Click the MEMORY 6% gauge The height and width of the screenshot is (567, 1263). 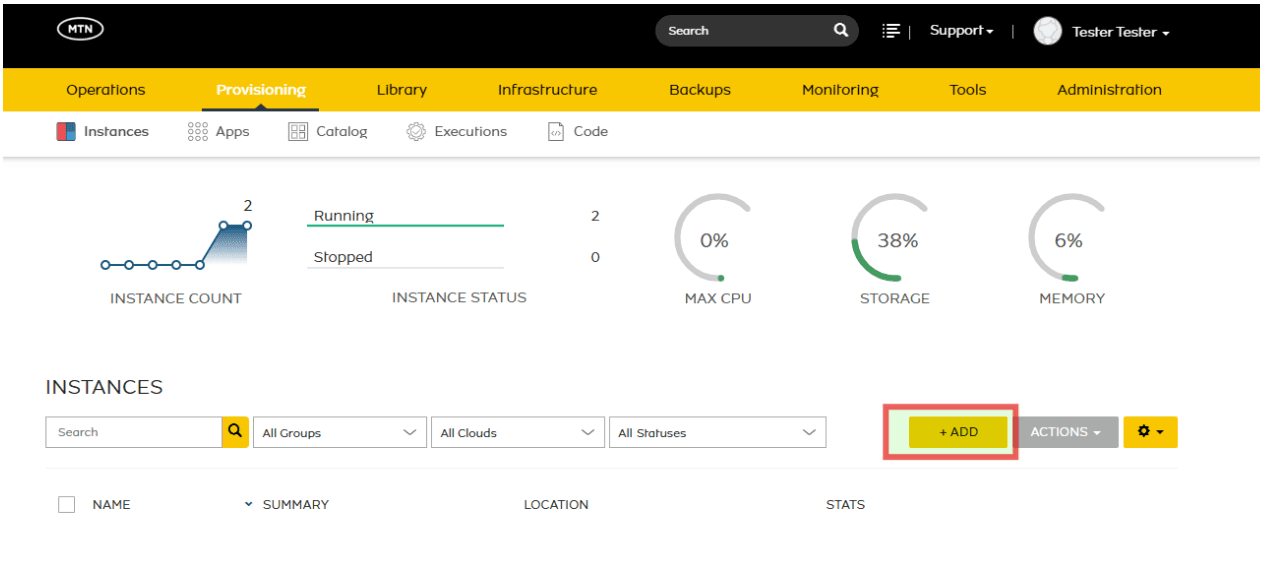click(x=1068, y=240)
